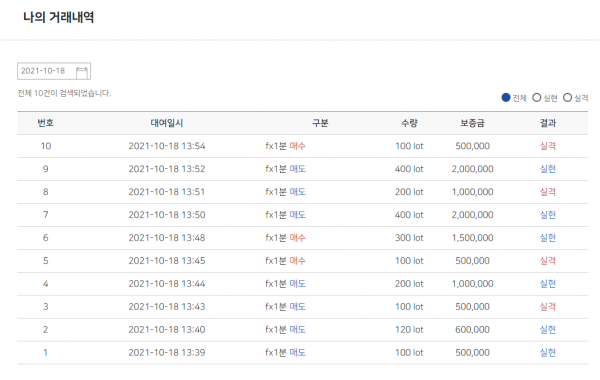Click 실현 result in row 7
The image size is (600, 380).
(548, 215)
